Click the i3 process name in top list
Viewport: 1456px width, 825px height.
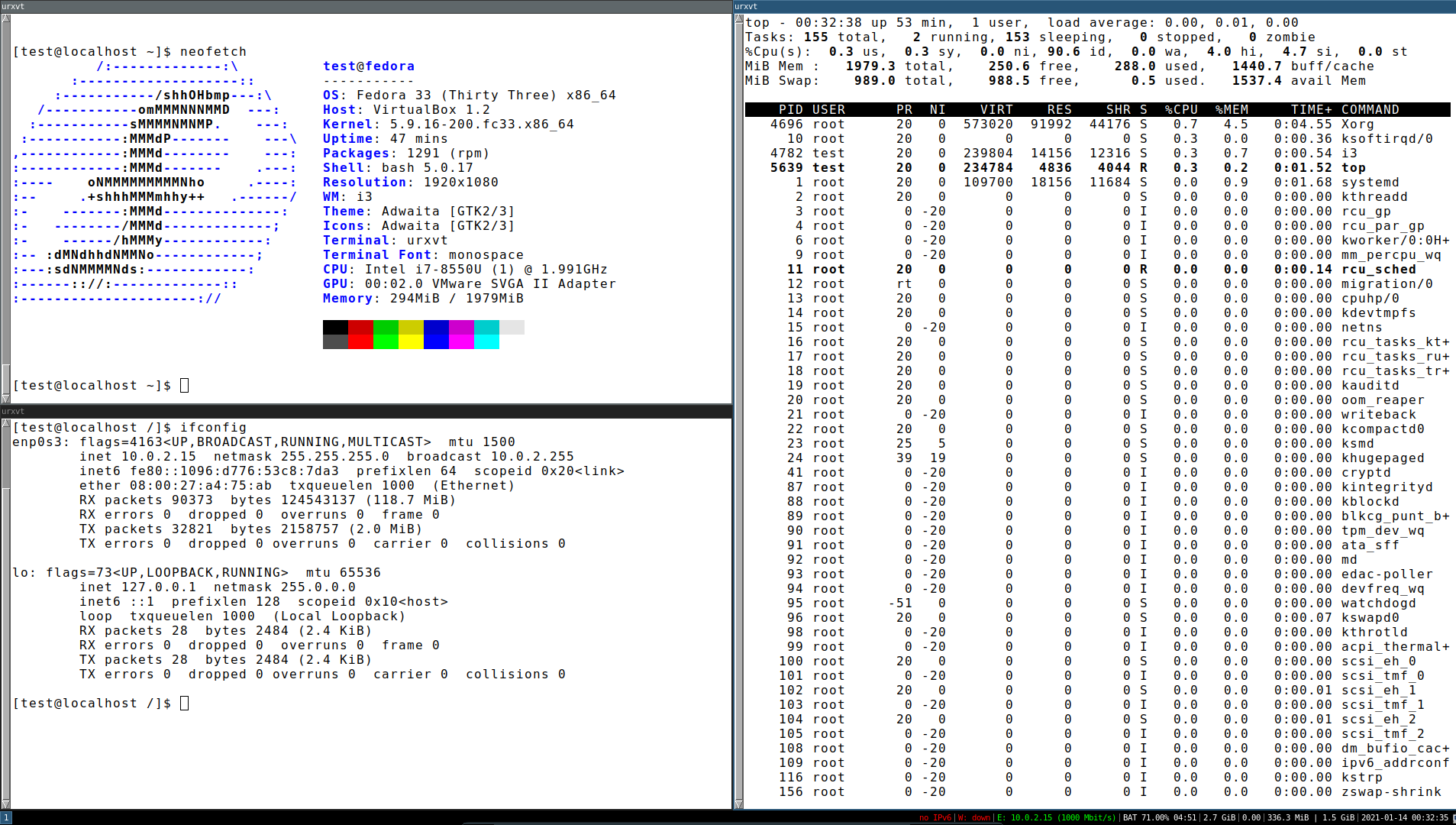point(1350,154)
